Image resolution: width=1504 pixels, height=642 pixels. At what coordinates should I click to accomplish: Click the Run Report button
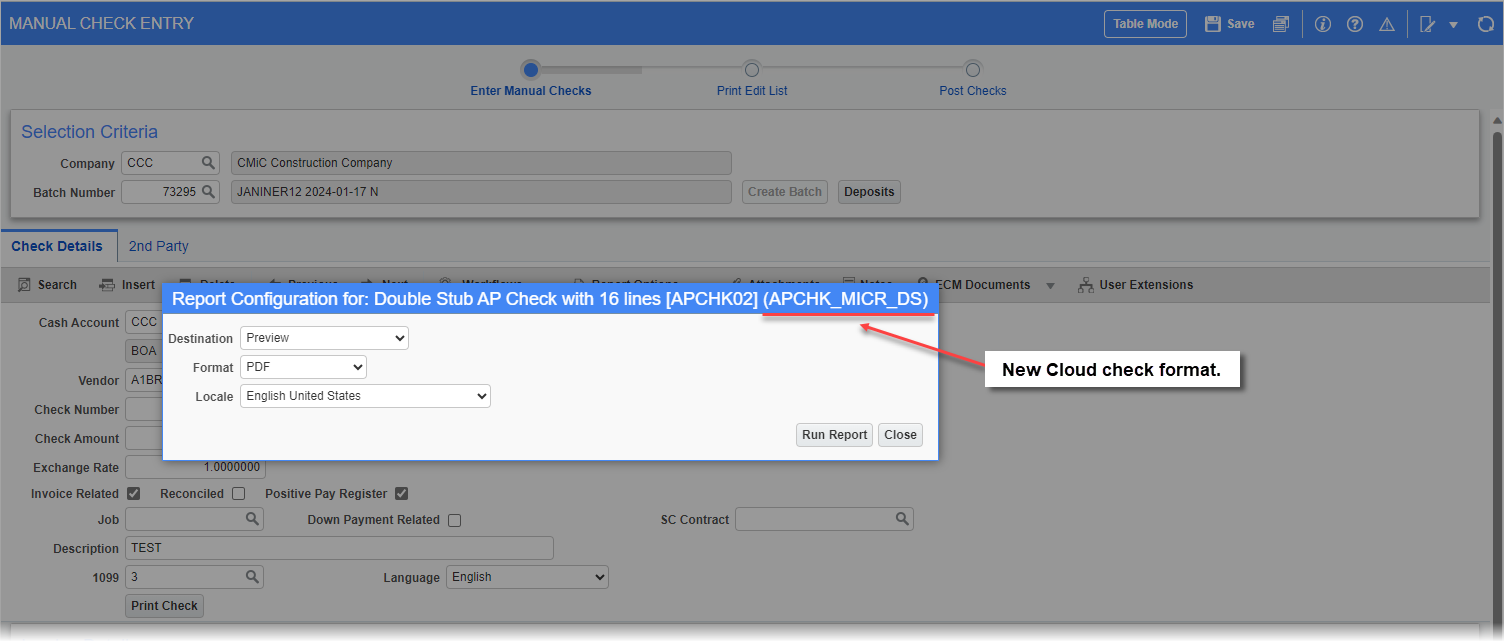pyautogui.click(x=834, y=434)
